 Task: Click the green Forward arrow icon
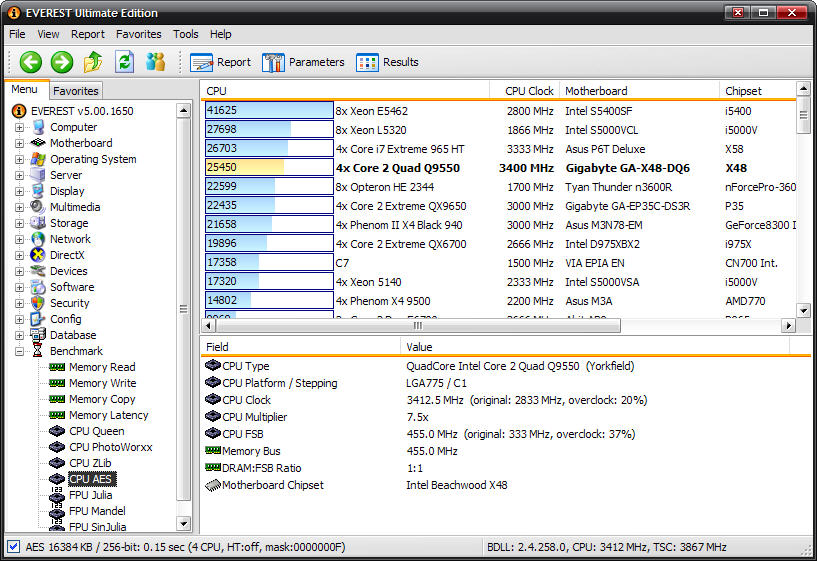(x=62, y=62)
